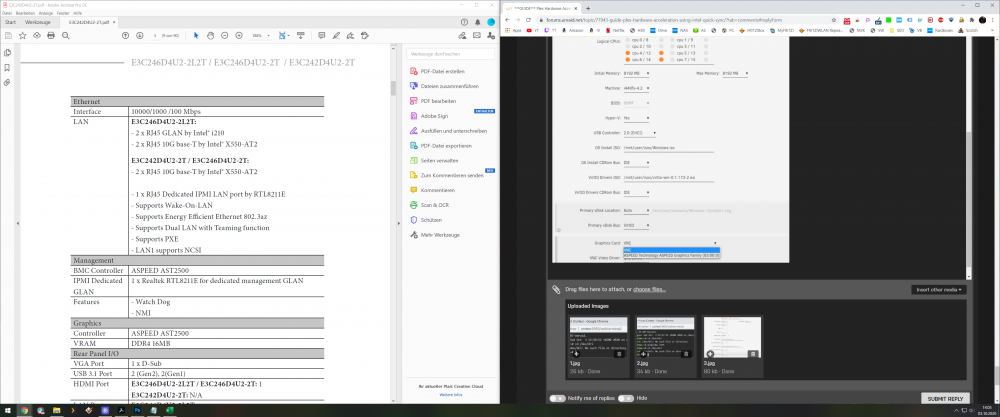Open page thumbnails panel in Acrobat sidebar
The height and width of the screenshot is (417, 1000).
pyautogui.click(x=8, y=53)
